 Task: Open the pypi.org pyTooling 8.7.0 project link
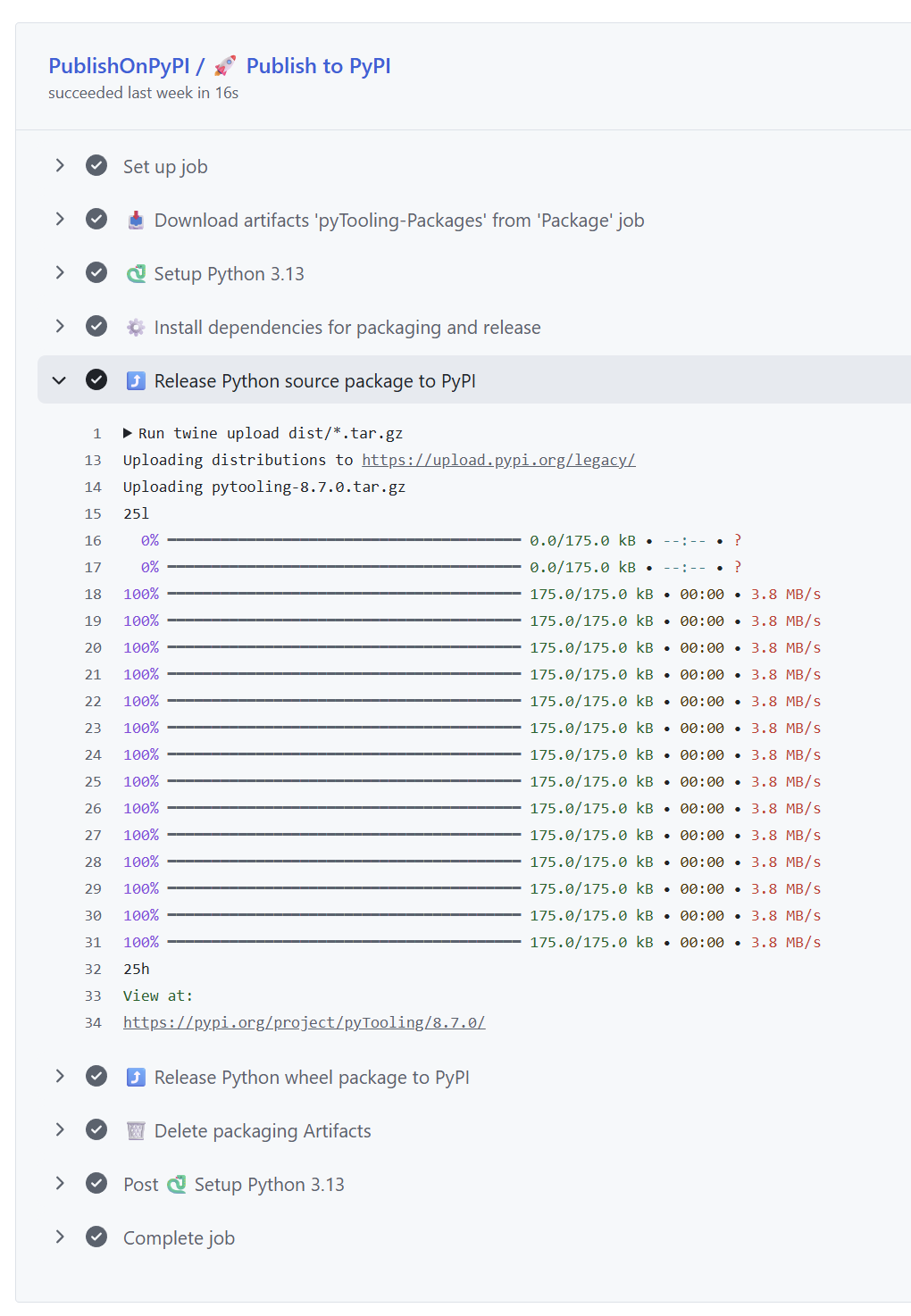[304, 1023]
